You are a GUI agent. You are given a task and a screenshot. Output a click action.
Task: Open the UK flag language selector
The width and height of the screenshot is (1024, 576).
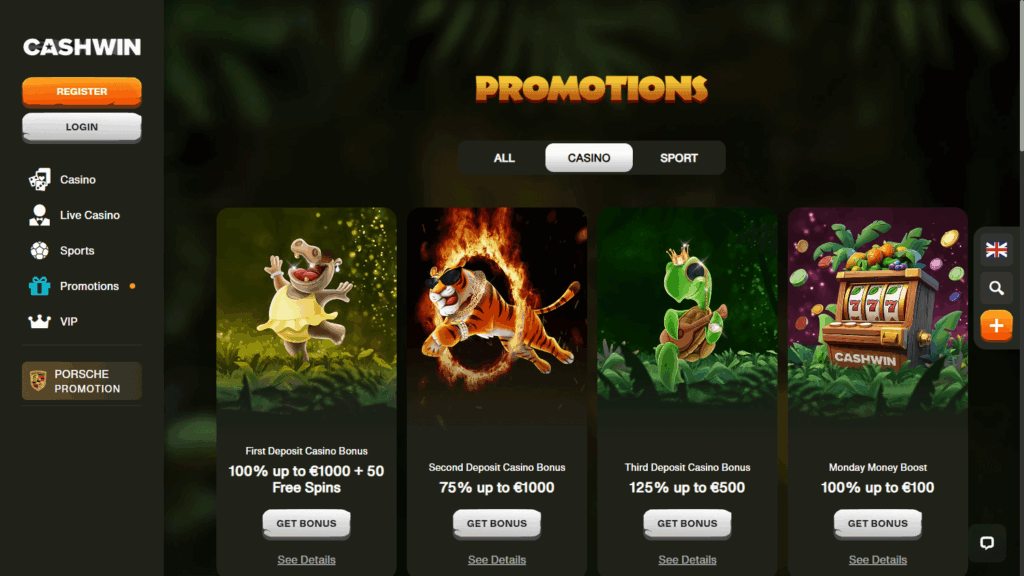click(x=996, y=249)
